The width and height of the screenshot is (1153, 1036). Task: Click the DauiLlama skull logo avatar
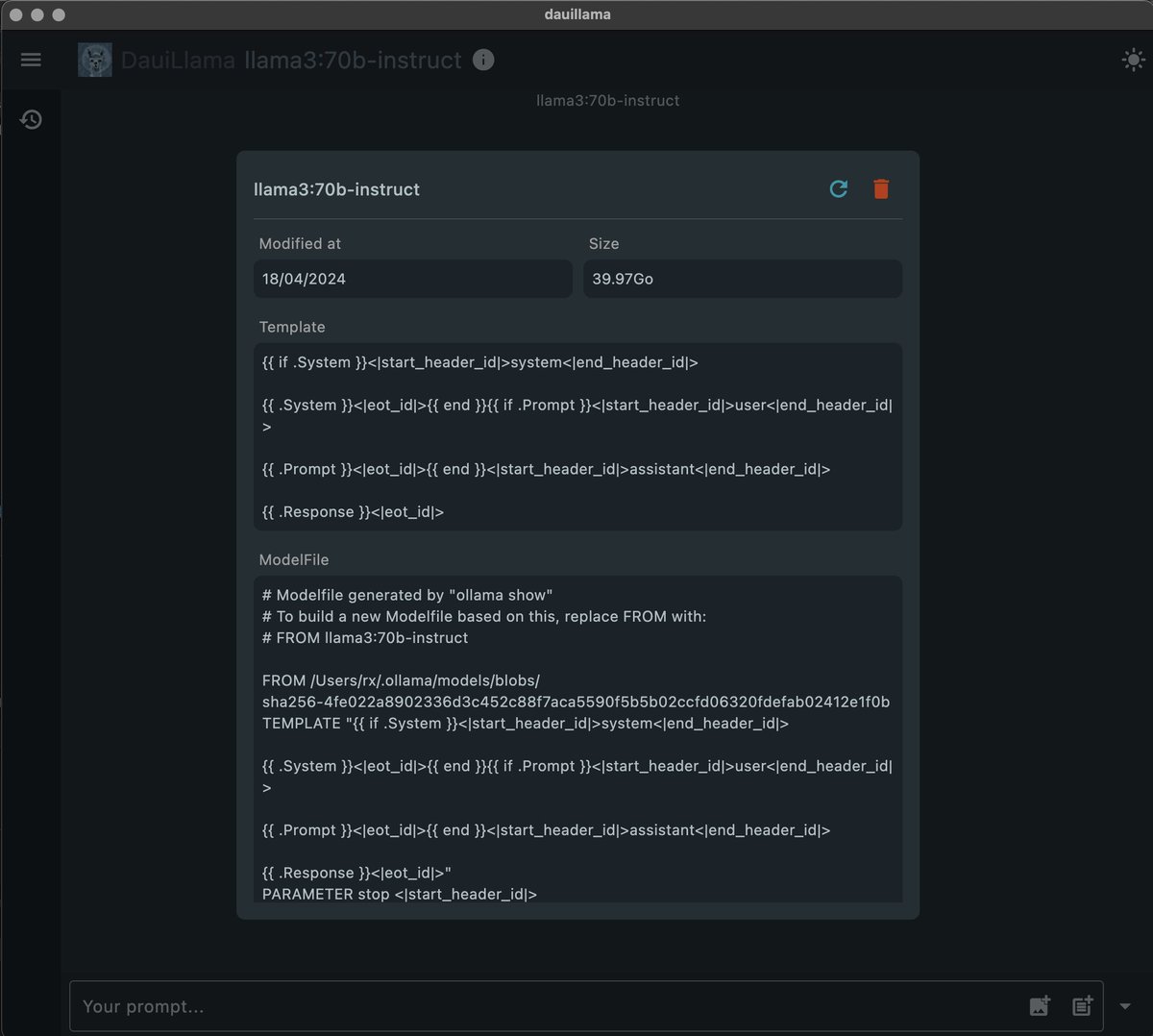[x=95, y=60]
